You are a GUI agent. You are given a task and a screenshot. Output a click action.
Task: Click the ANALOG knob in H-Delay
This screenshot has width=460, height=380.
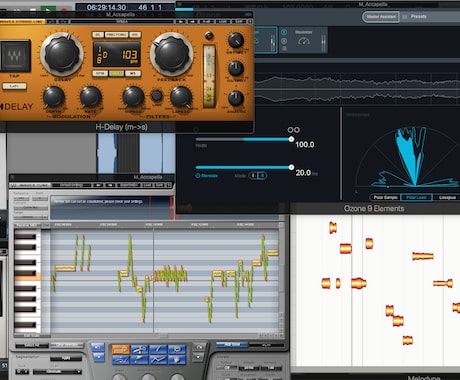coord(236,98)
